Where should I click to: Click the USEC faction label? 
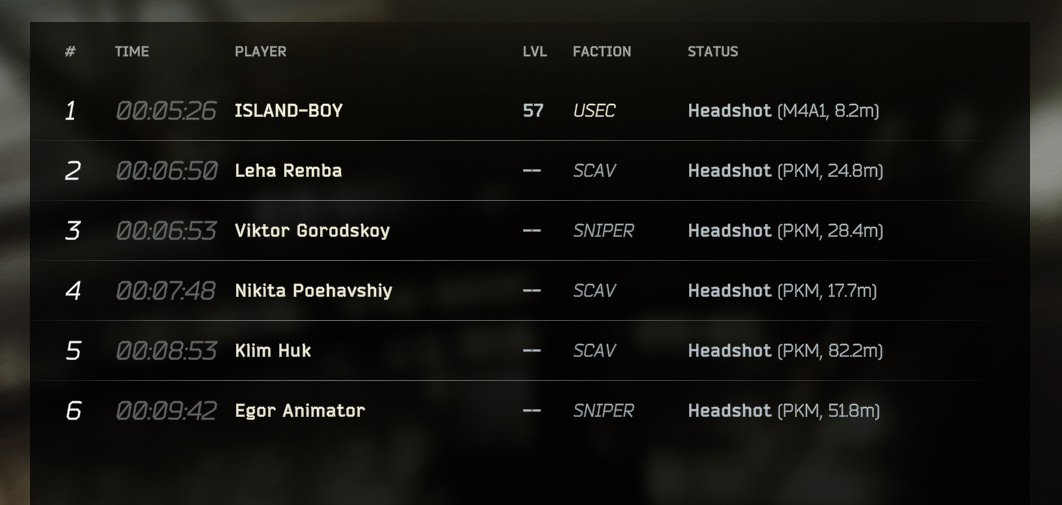tap(594, 111)
